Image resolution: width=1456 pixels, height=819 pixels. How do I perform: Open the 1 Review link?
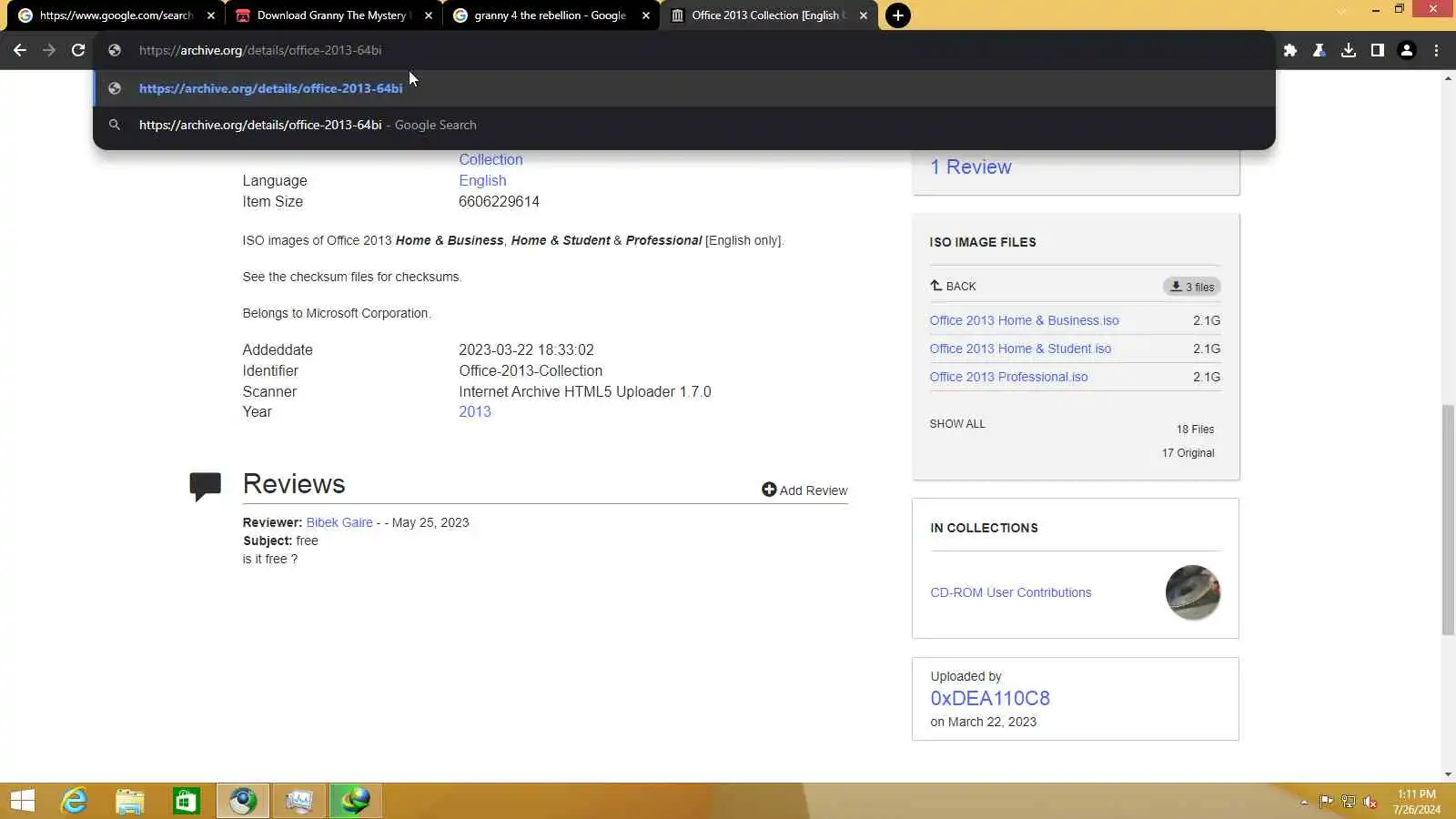[970, 167]
